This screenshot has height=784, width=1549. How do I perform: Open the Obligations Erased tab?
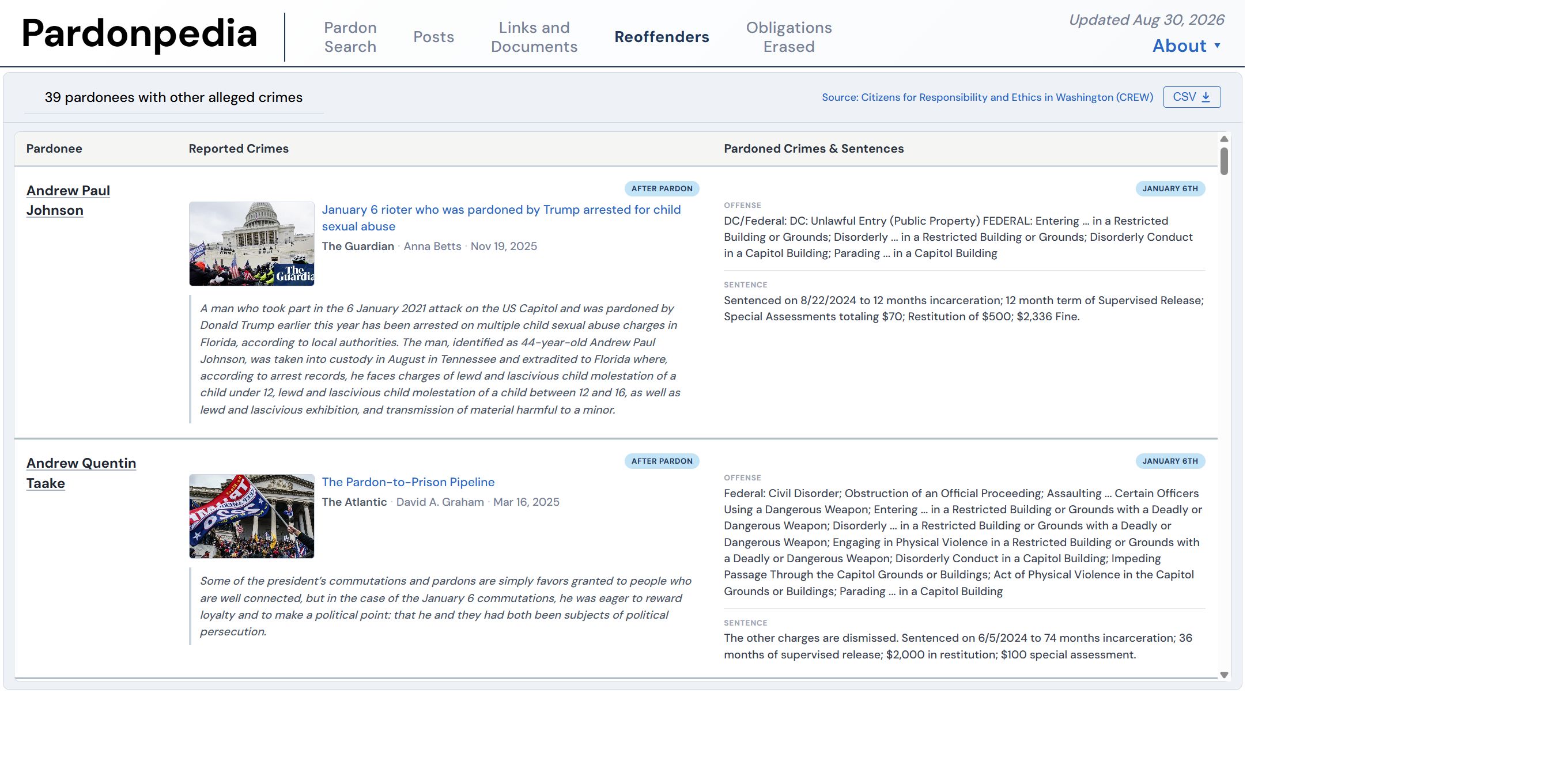[x=789, y=37]
